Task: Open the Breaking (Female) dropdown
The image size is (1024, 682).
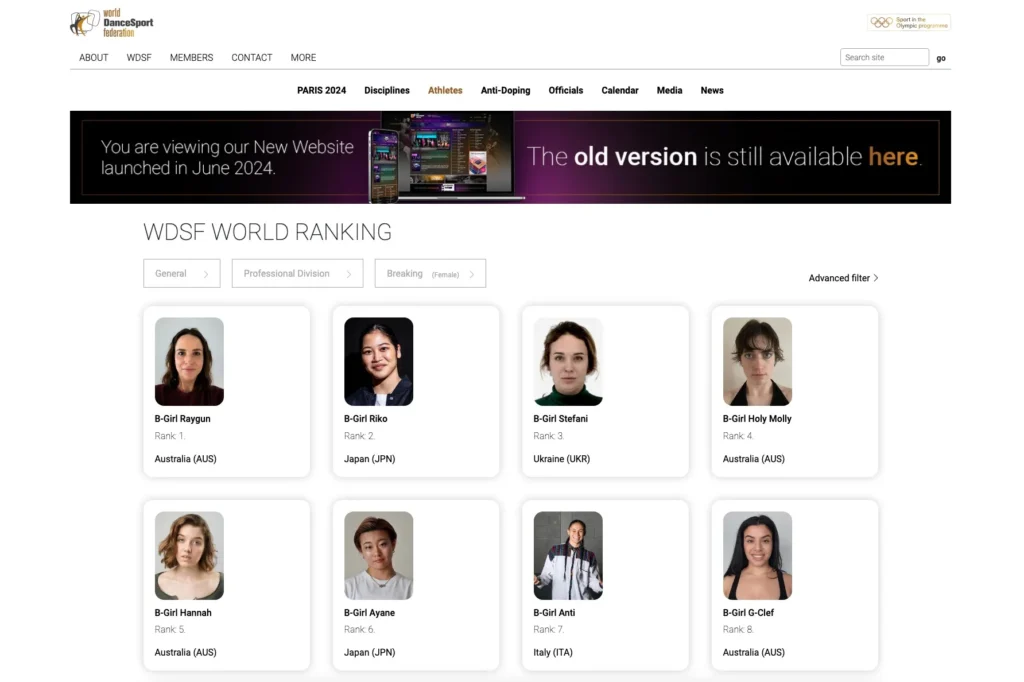Action: pos(430,273)
